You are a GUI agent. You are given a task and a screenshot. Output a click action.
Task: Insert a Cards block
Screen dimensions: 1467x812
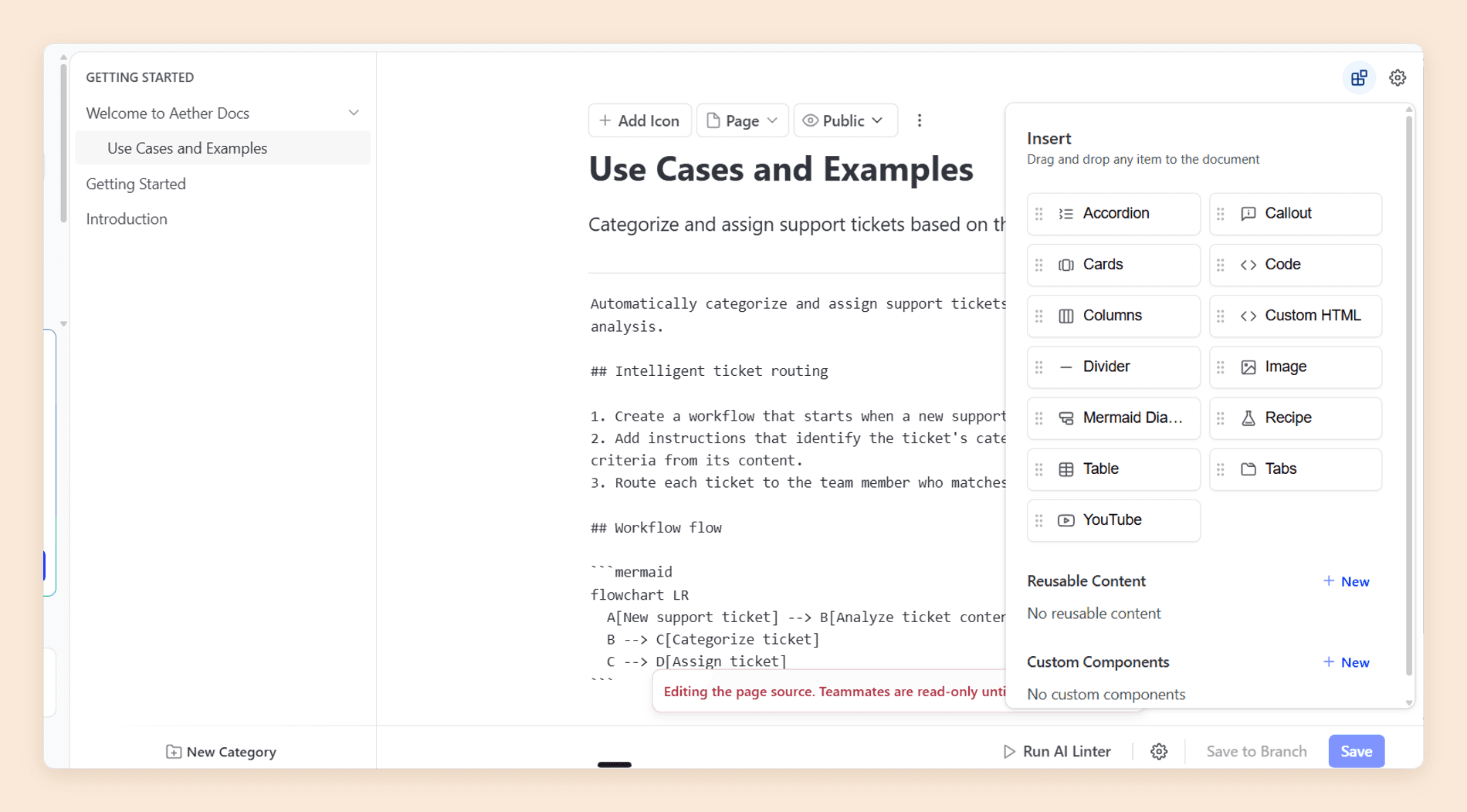pyautogui.click(x=1113, y=265)
